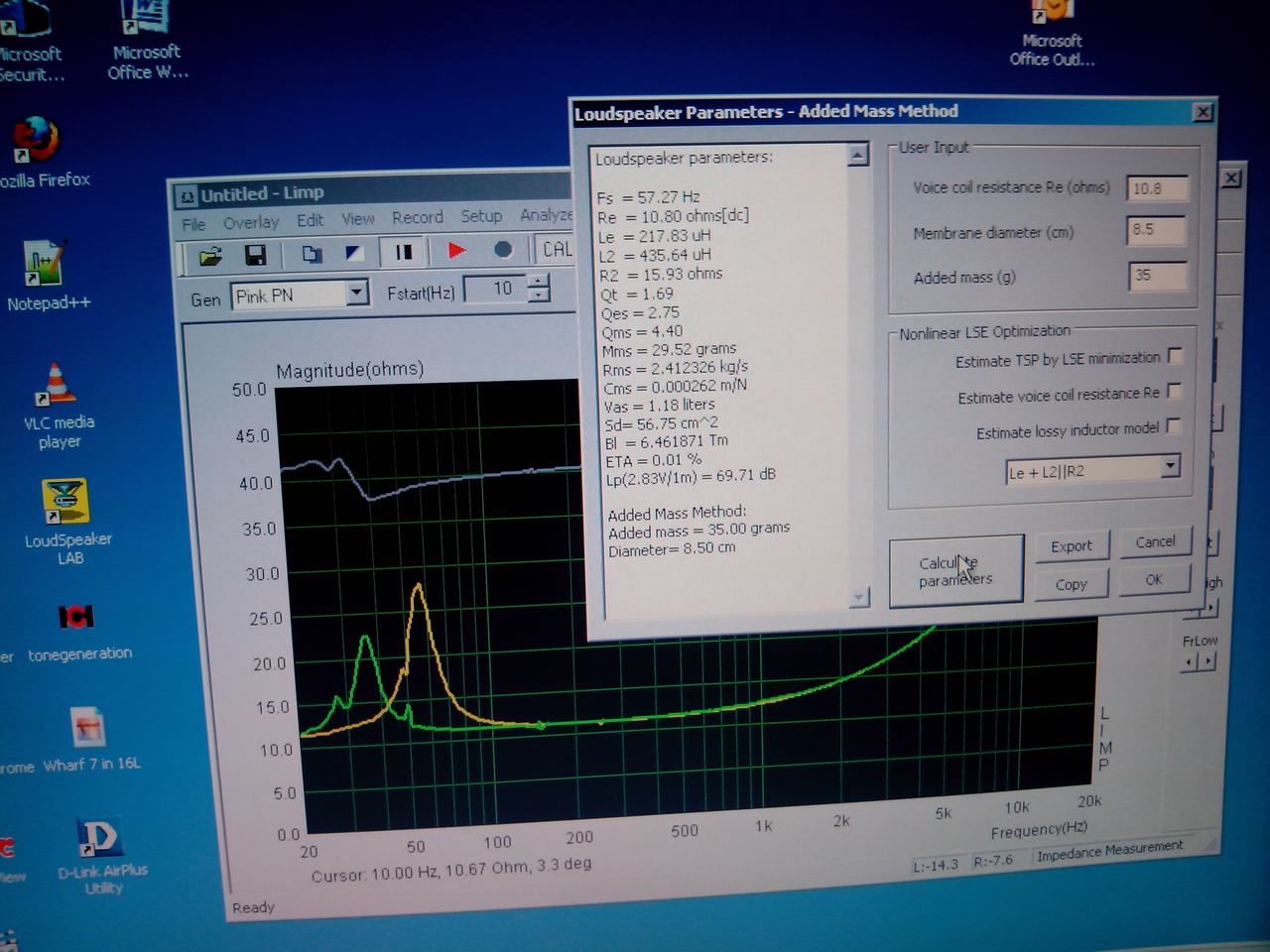Save file floppy icon in Limp toolbar
This screenshot has height=952, width=1270.
255,256
